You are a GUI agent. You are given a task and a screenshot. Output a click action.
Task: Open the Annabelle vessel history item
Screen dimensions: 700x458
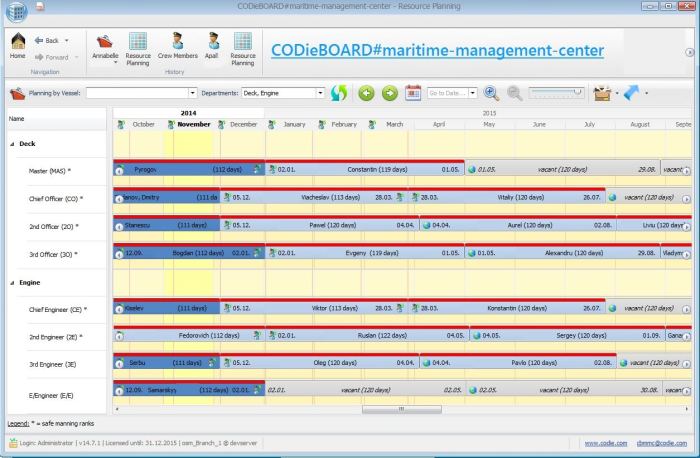click(x=105, y=48)
